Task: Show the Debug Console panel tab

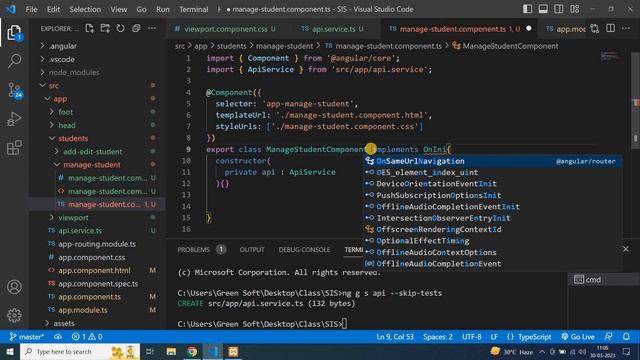Action: coord(304,249)
